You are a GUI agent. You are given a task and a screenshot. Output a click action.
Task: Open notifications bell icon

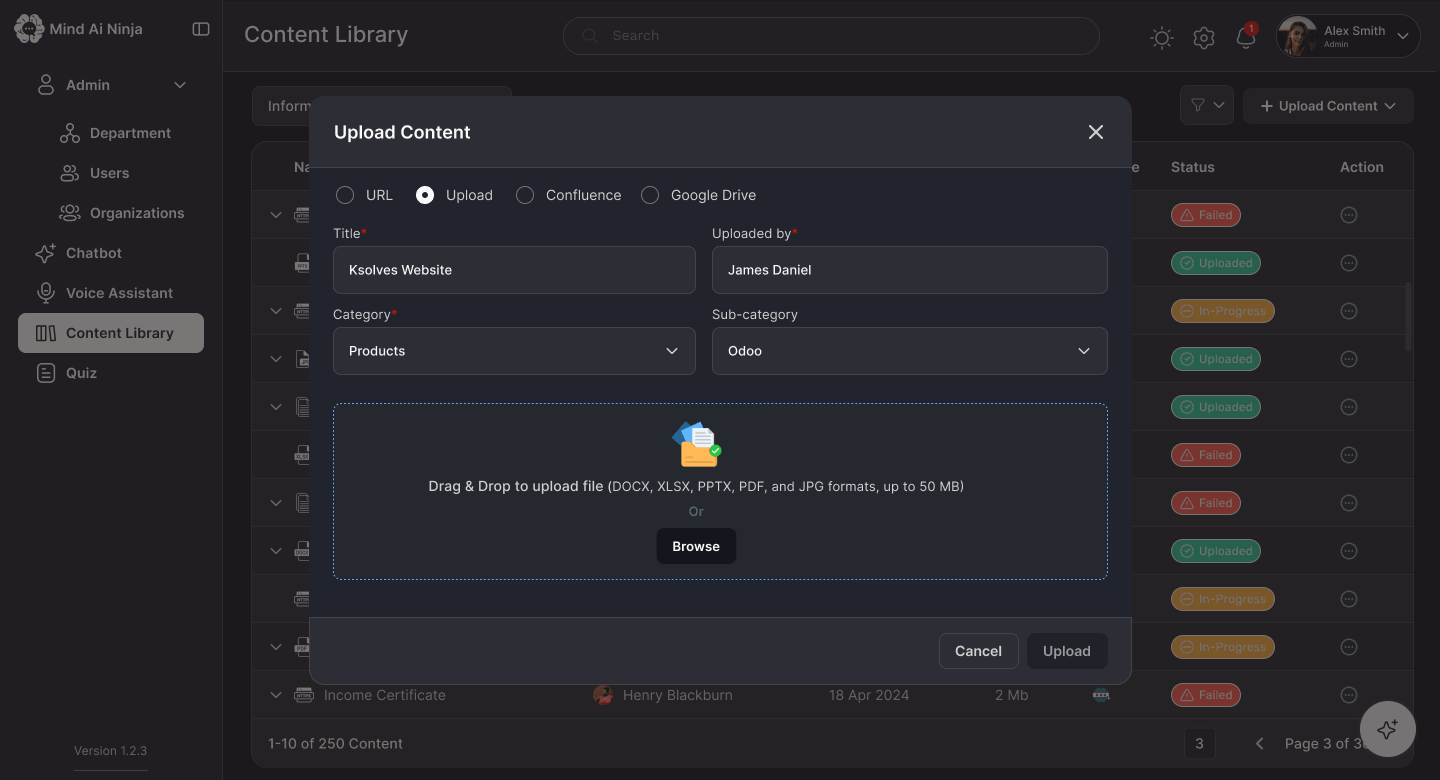coord(1246,37)
